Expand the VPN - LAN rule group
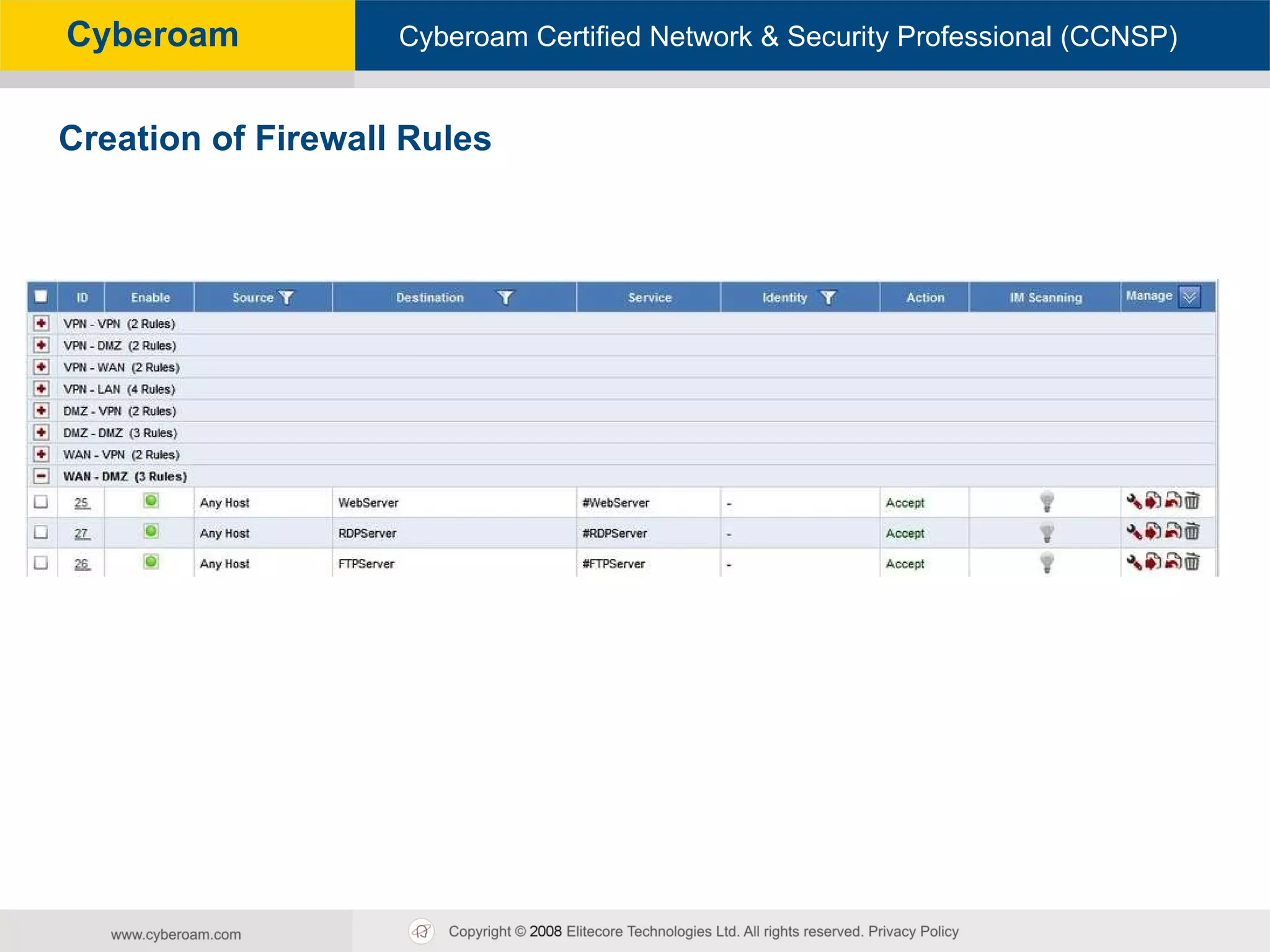The image size is (1270, 952). [41, 389]
